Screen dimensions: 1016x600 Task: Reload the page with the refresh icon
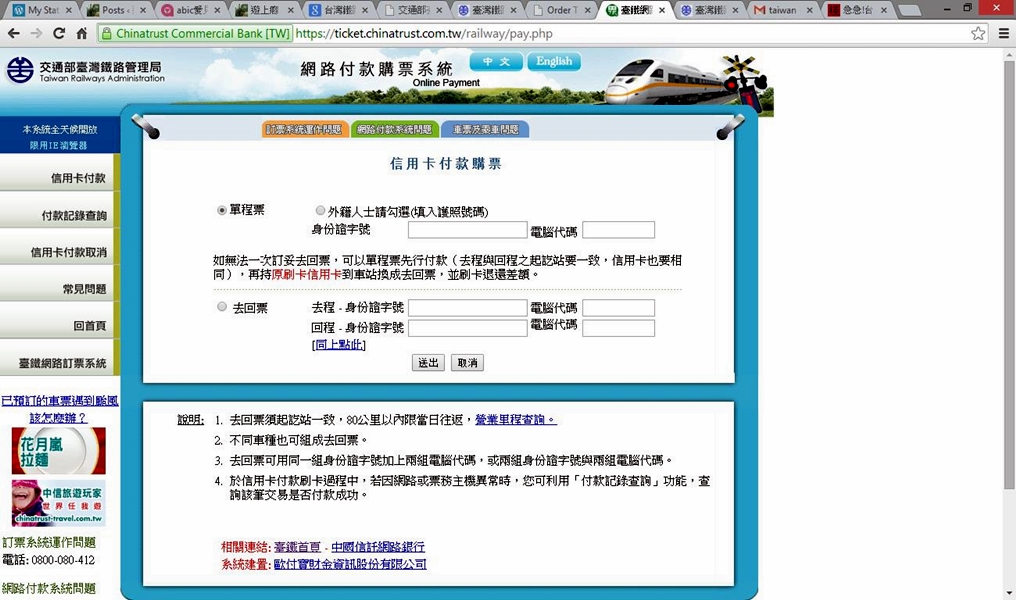[x=59, y=33]
